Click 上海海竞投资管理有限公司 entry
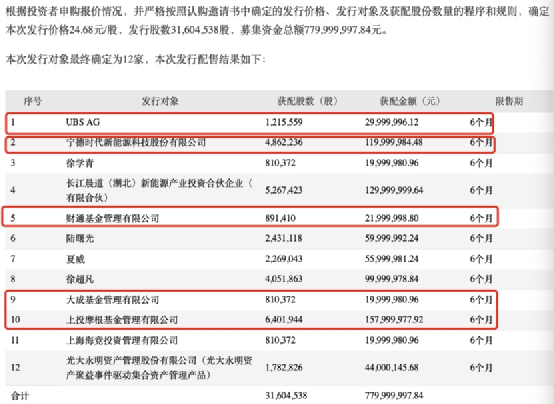554x404 pixels. (122, 340)
